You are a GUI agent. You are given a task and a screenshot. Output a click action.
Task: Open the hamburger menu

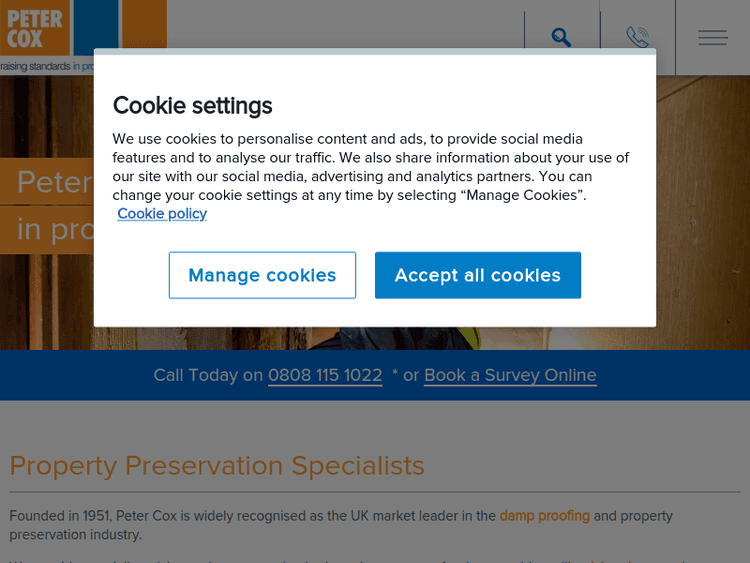pos(712,38)
